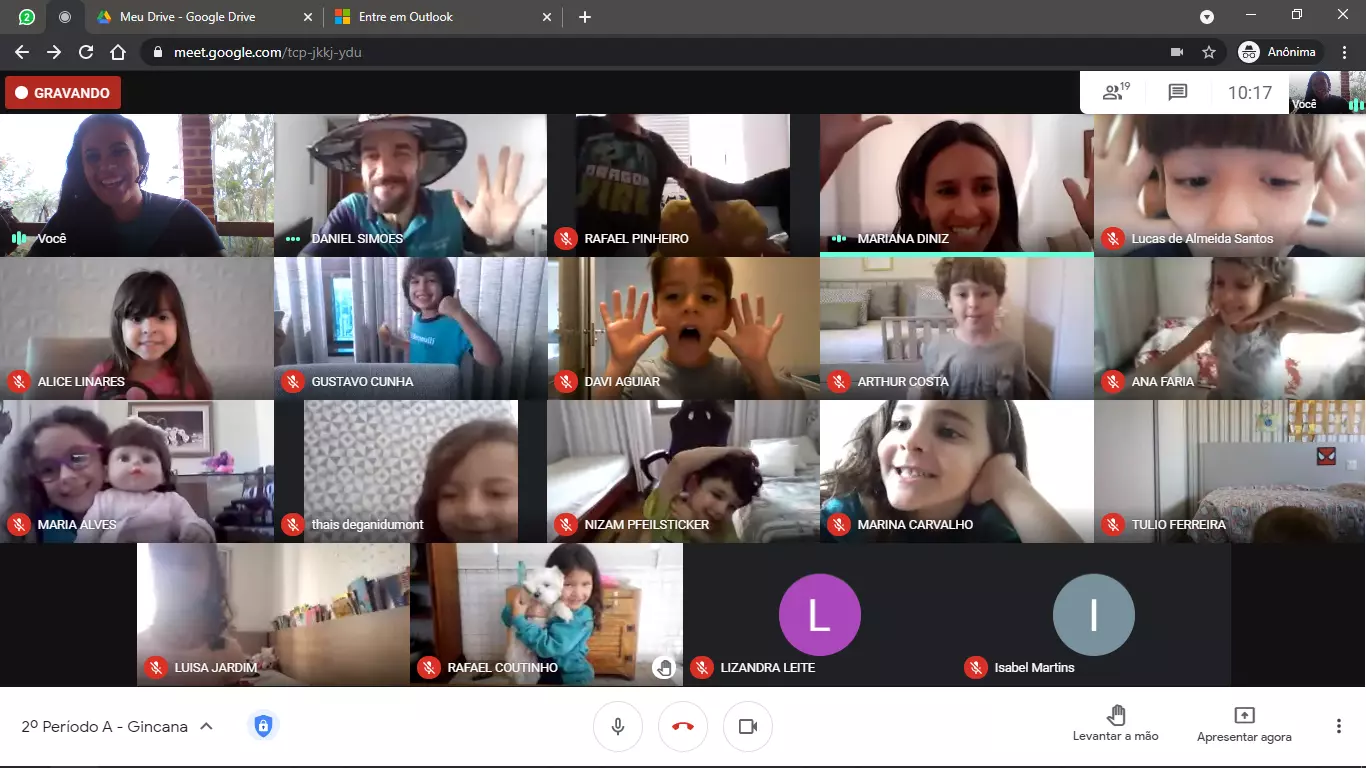This screenshot has height=768, width=1366.
Task: Open the meeting chat panel
Action: click(1178, 93)
